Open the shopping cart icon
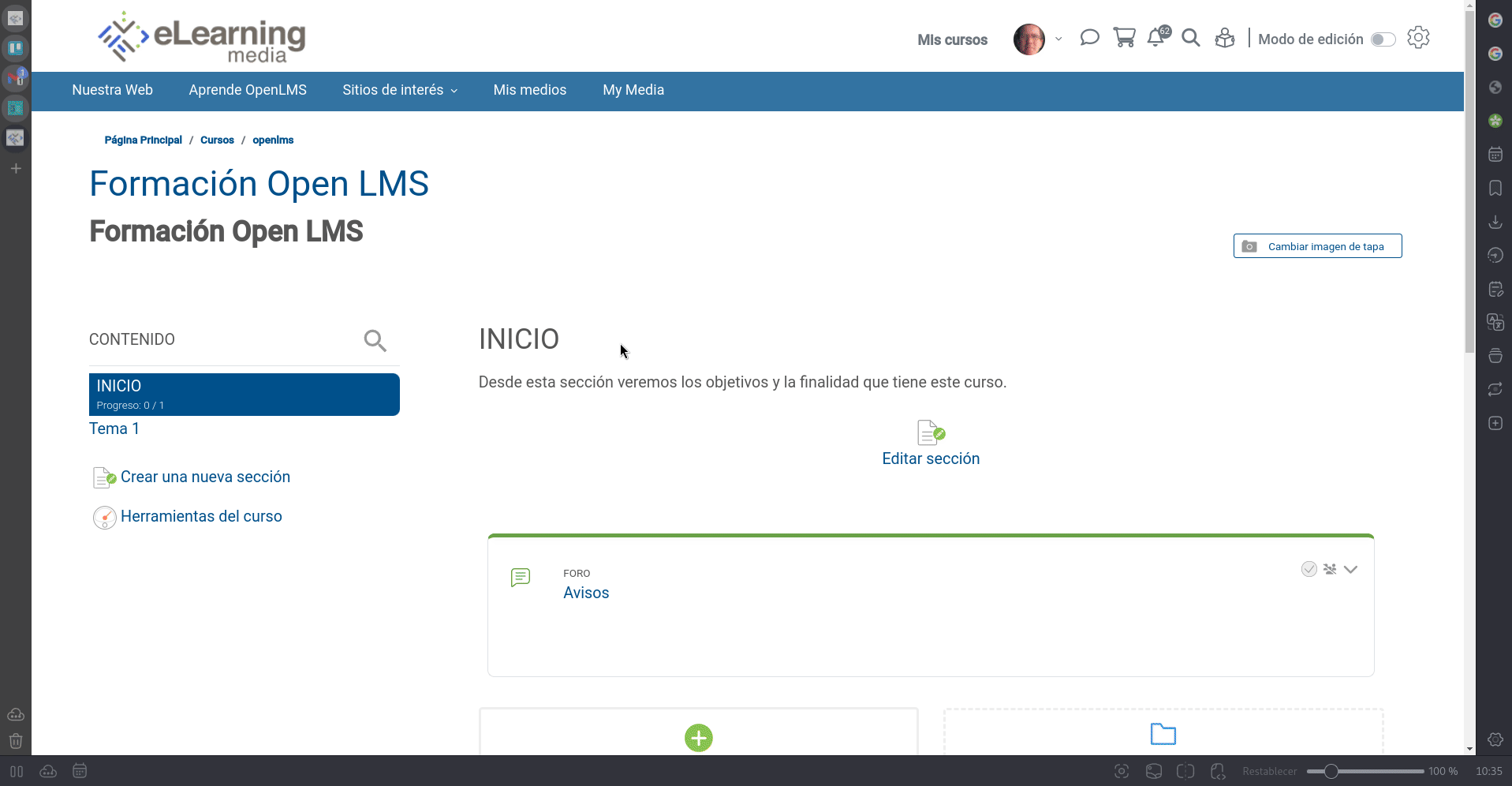 click(x=1124, y=38)
